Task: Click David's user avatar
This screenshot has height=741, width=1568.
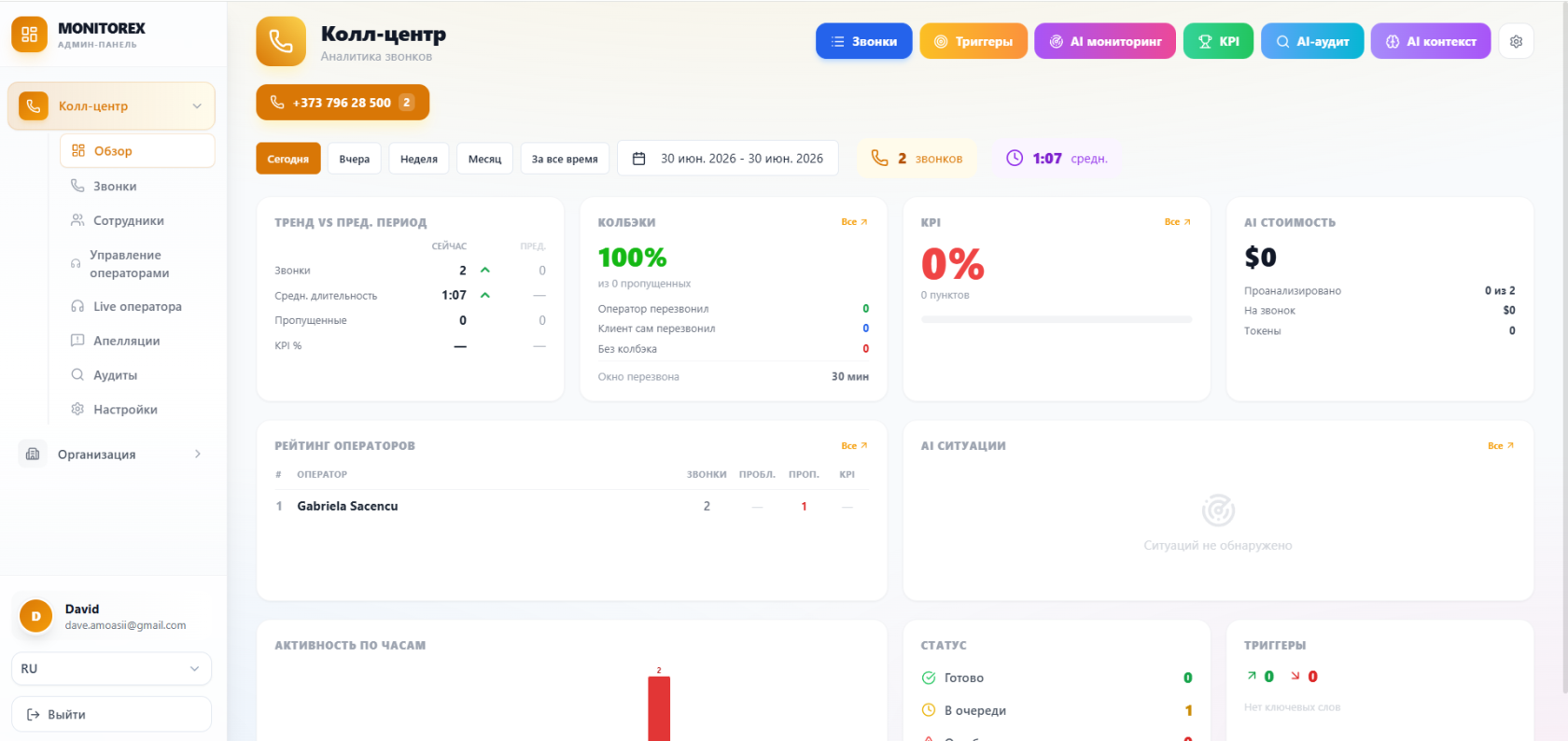Action: pyautogui.click(x=36, y=616)
